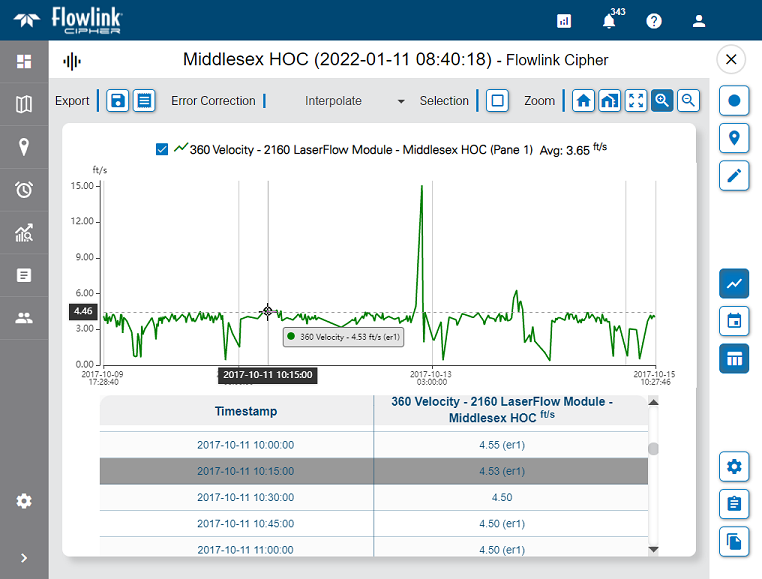Click the fullscreen expand zoom icon
The height and width of the screenshot is (579, 762).
[x=636, y=100]
